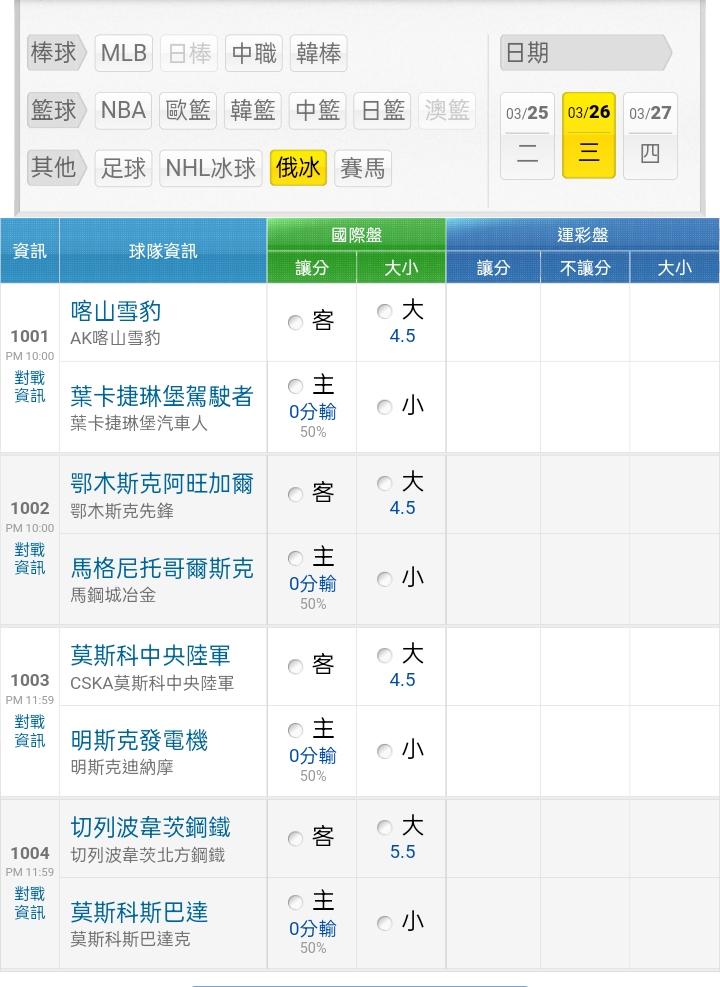Open team 莫斯科斯巴達 info
The image size is (720, 987).
click(x=139, y=912)
